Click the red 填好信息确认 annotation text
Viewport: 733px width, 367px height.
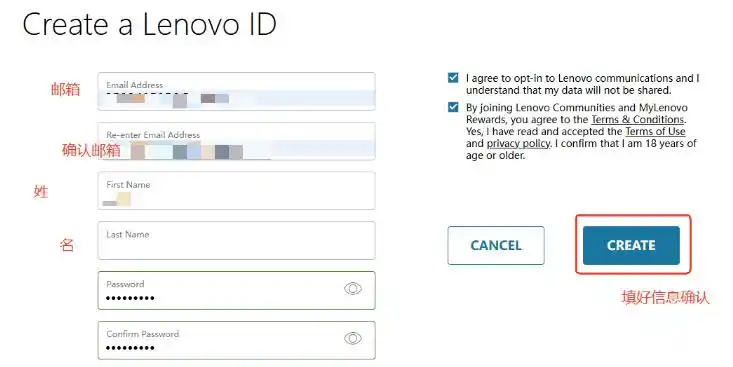click(x=665, y=297)
